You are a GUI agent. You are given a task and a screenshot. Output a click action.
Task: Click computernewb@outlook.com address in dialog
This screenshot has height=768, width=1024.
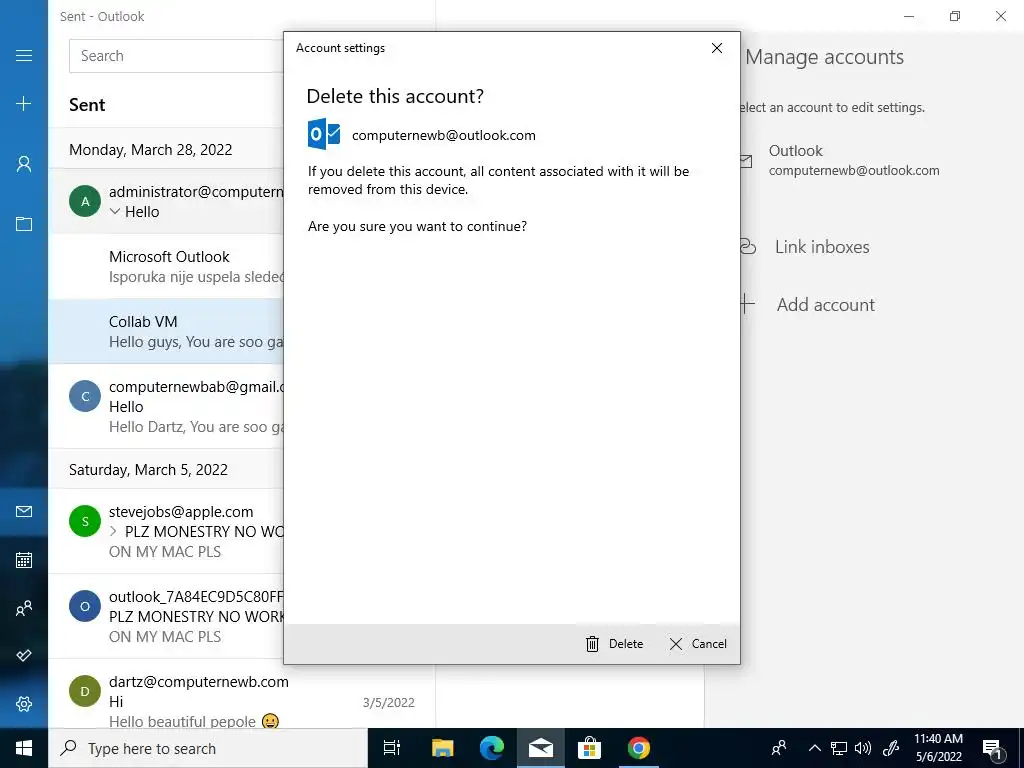443,135
